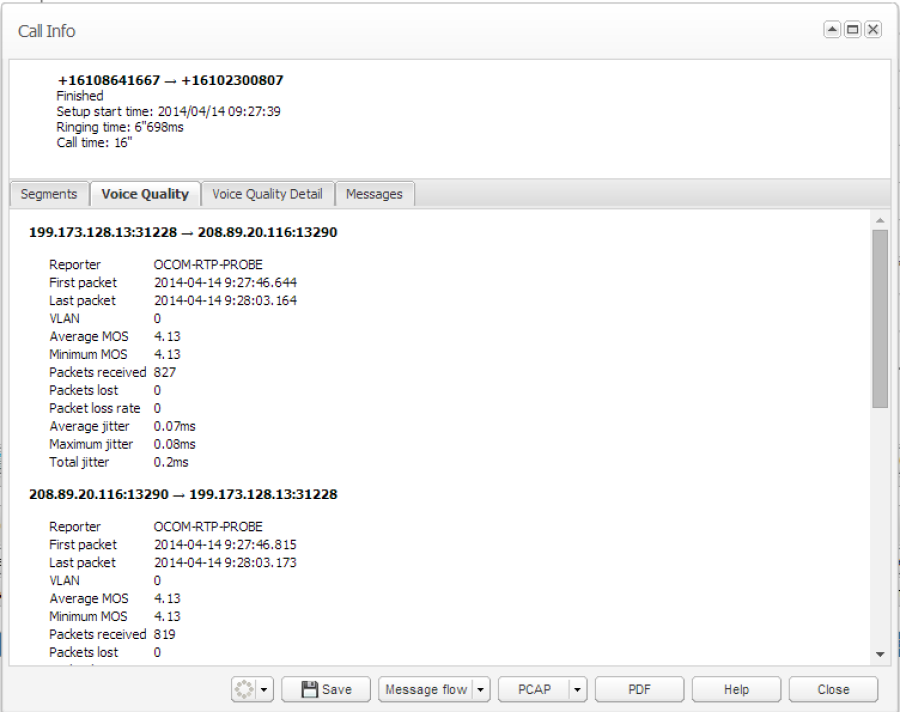Collapse the Call Info window with up-arrow icon

point(832,30)
